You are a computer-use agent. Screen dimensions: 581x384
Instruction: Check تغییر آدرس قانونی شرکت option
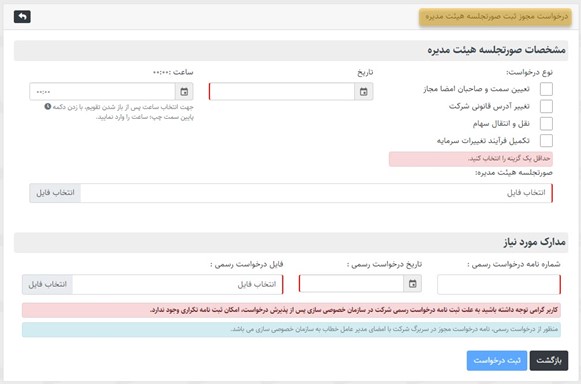[546, 106]
